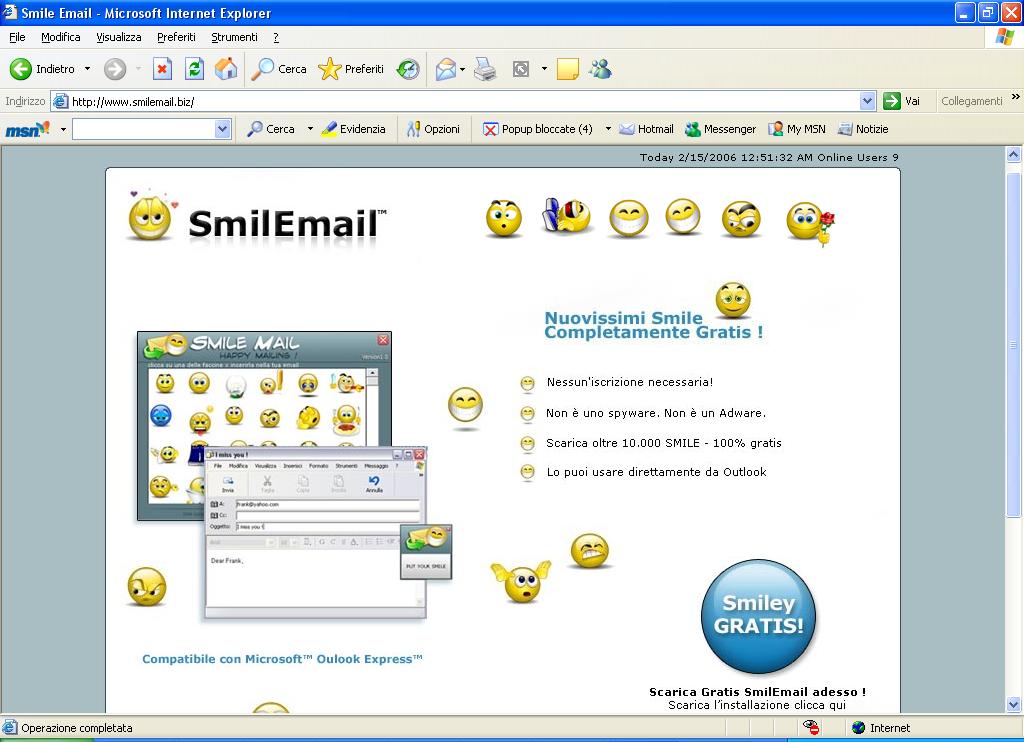
Task: Click the Vai go button
Action: 902,101
